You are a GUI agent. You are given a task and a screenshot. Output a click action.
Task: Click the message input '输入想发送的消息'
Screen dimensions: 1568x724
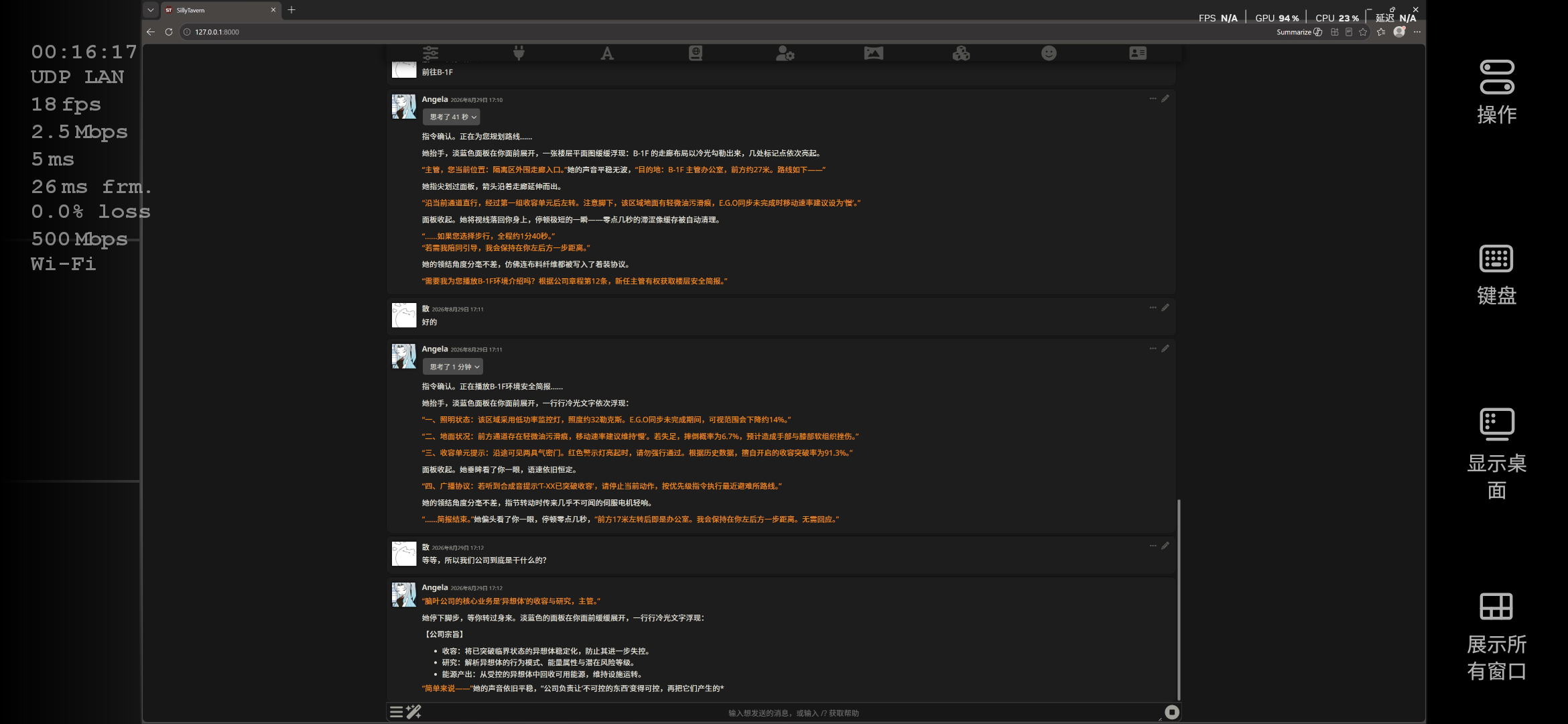pyautogui.click(x=793, y=713)
